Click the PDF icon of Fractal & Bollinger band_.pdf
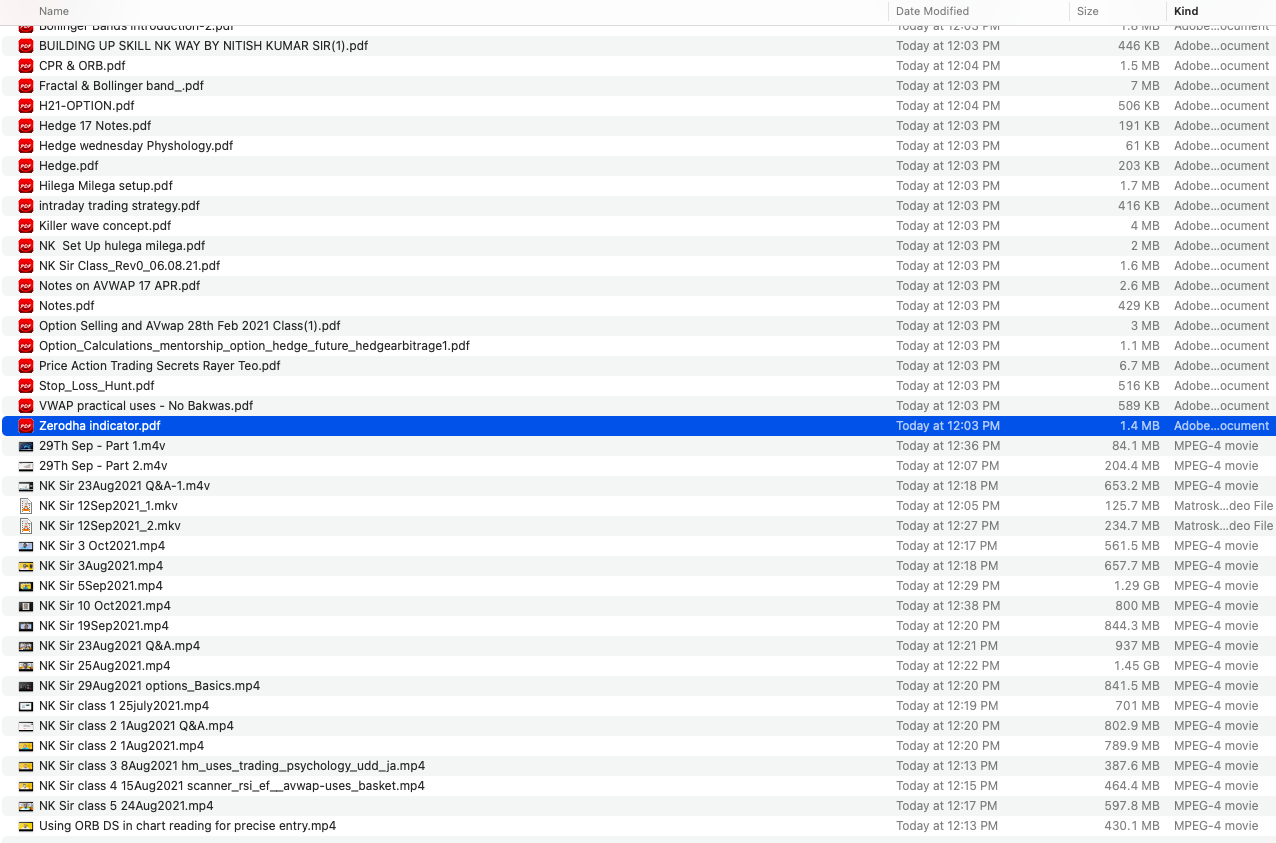Image resolution: width=1276 pixels, height=843 pixels. coord(26,86)
